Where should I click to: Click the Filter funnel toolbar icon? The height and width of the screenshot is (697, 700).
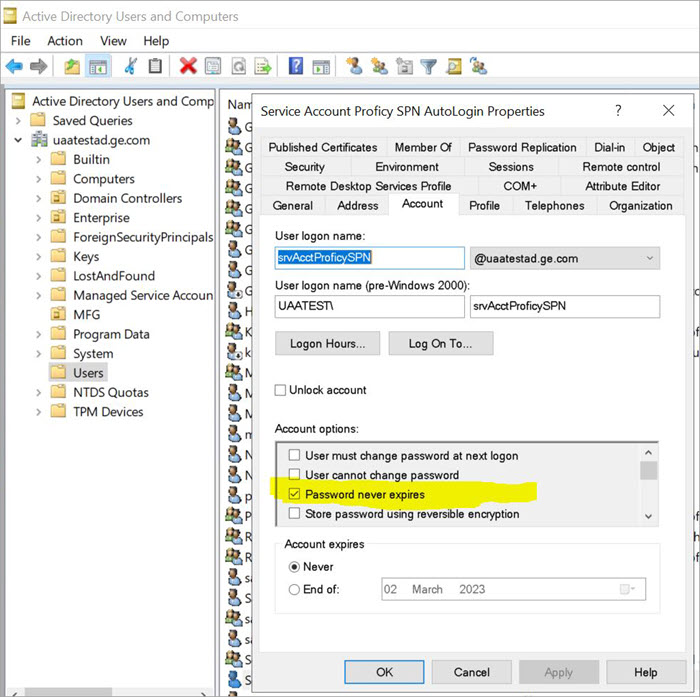tap(428, 67)
